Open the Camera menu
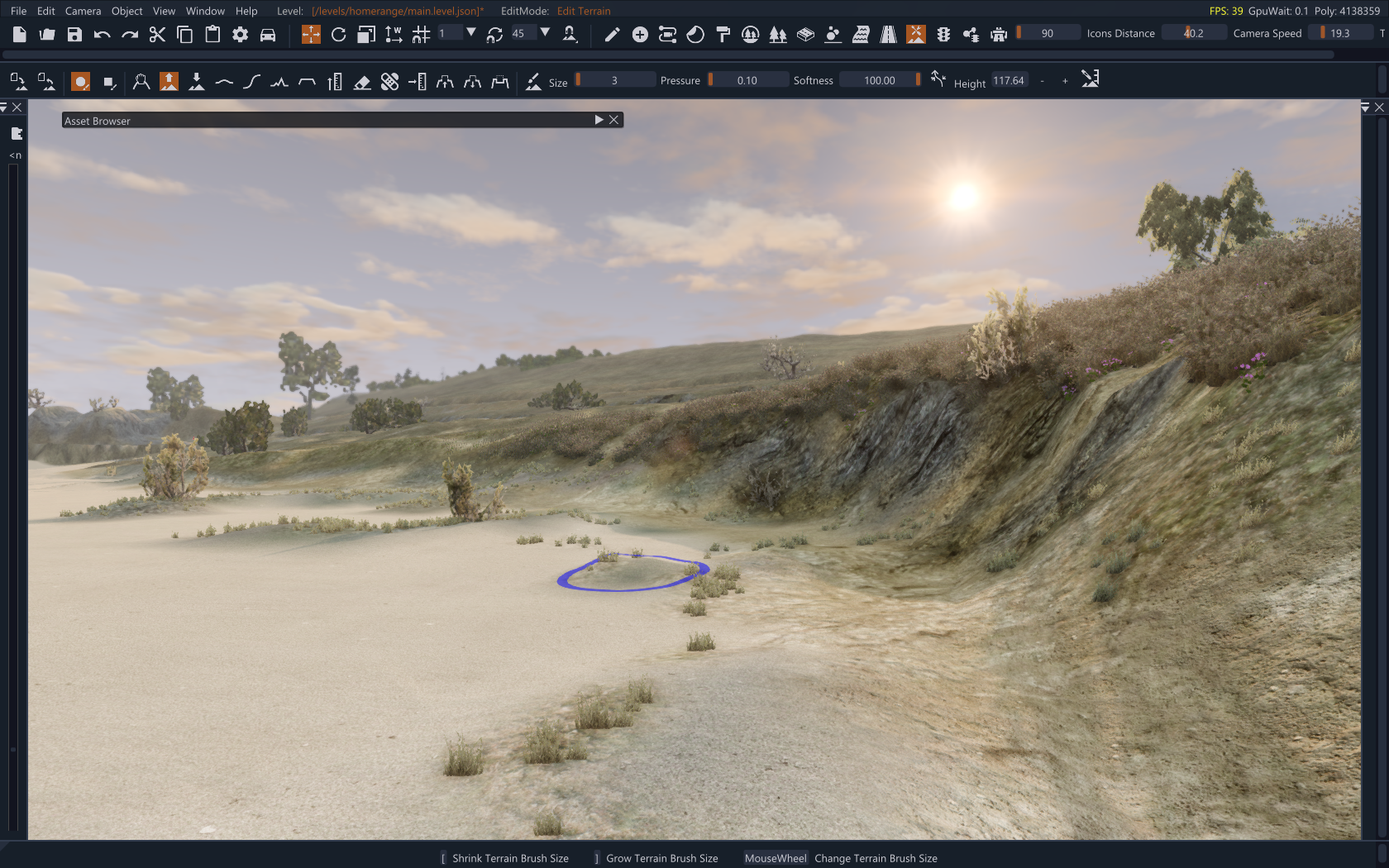 tap(83, 11)
